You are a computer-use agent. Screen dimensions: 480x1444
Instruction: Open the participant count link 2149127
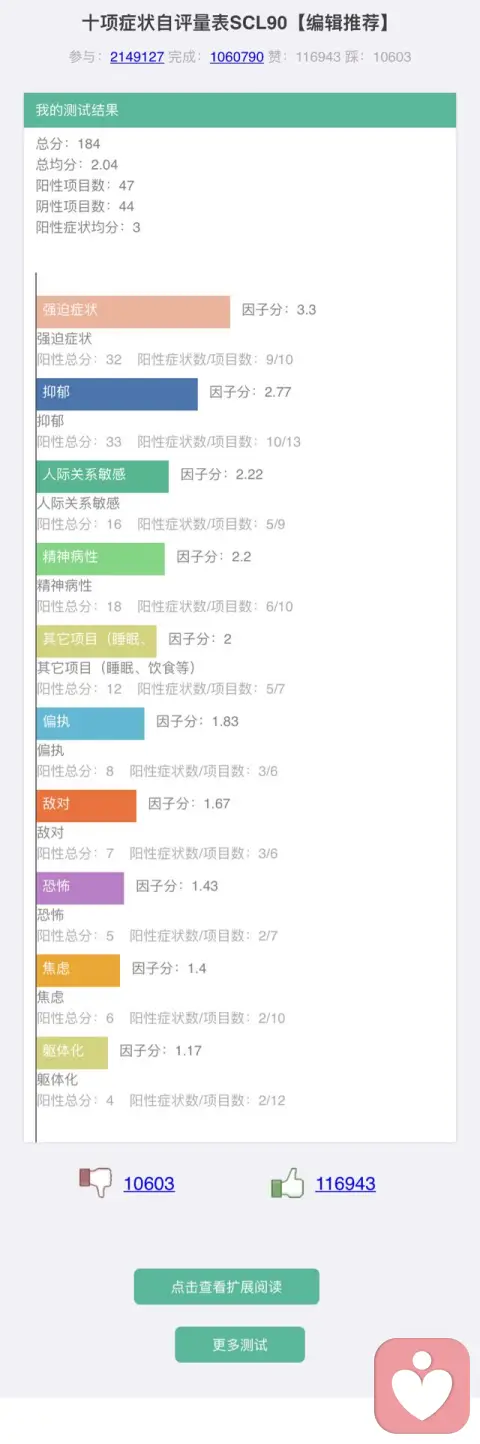137,57
